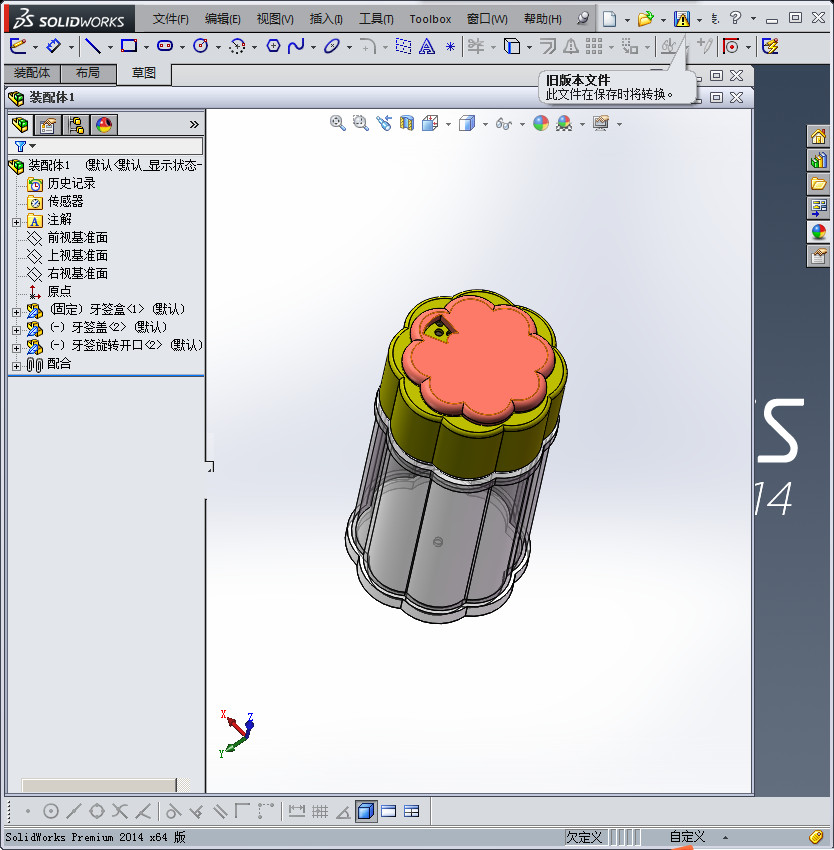Click the Apply Scene icon

click(x=564, y=123)
